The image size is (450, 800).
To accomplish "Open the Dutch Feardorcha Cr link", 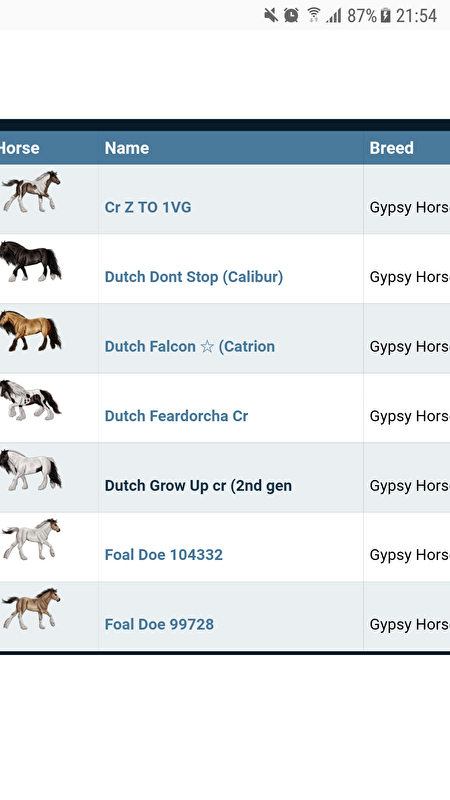I will (x=177, y=416).
